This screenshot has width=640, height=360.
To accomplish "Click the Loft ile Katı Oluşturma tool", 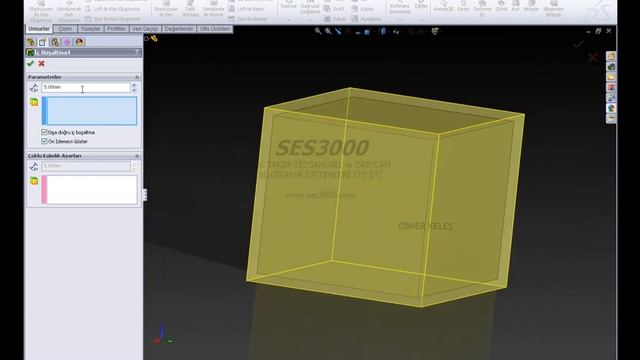I will 112,9.
